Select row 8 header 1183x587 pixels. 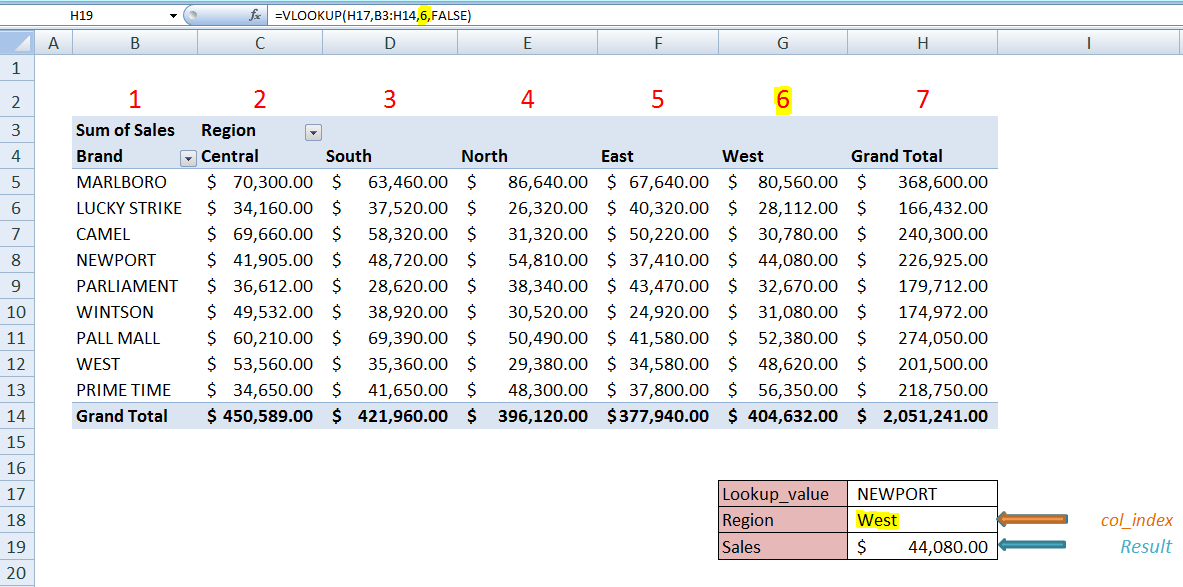pyautogui.click(x=17, y=260)
